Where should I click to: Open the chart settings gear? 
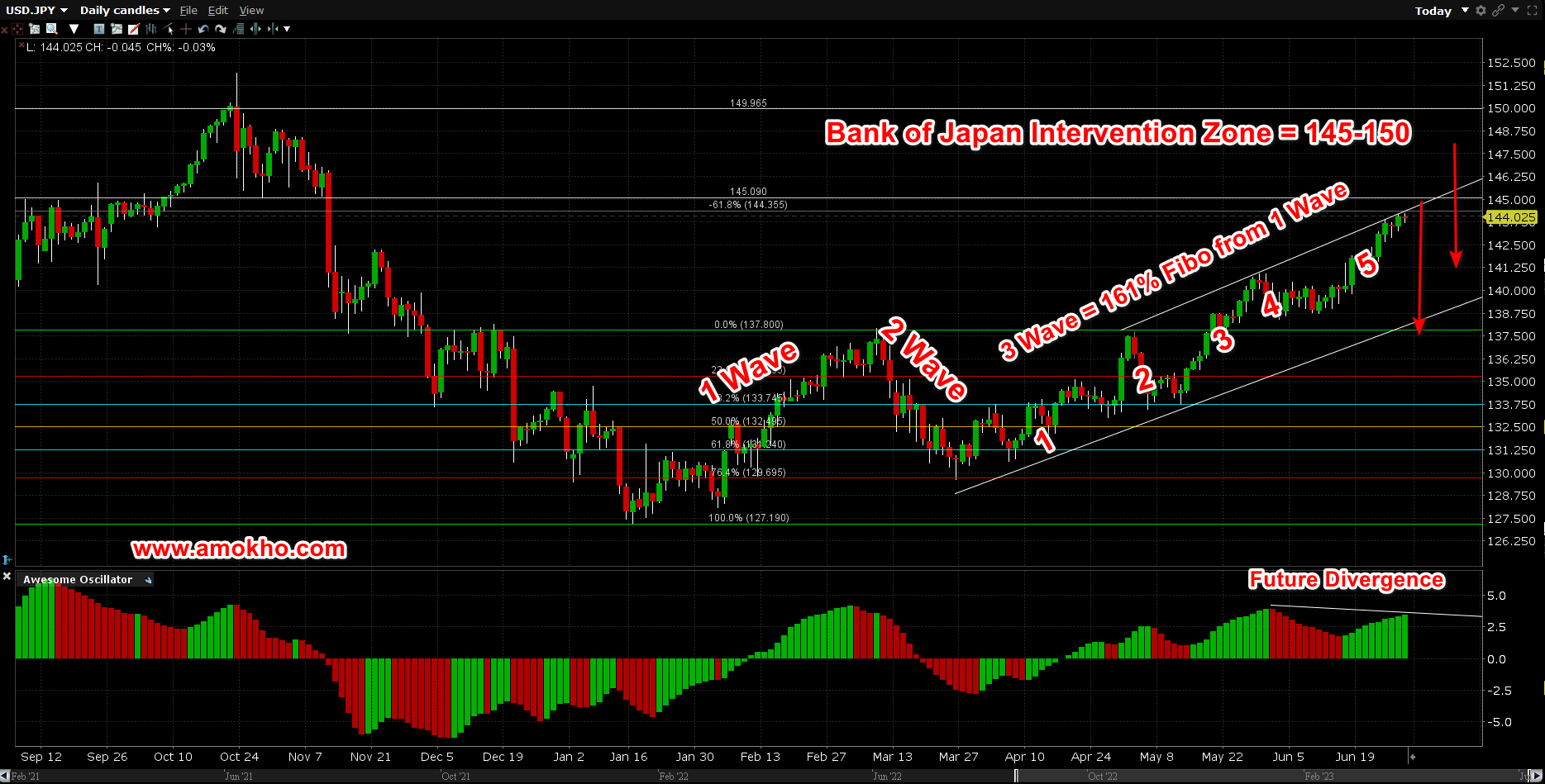(1481, 11)
